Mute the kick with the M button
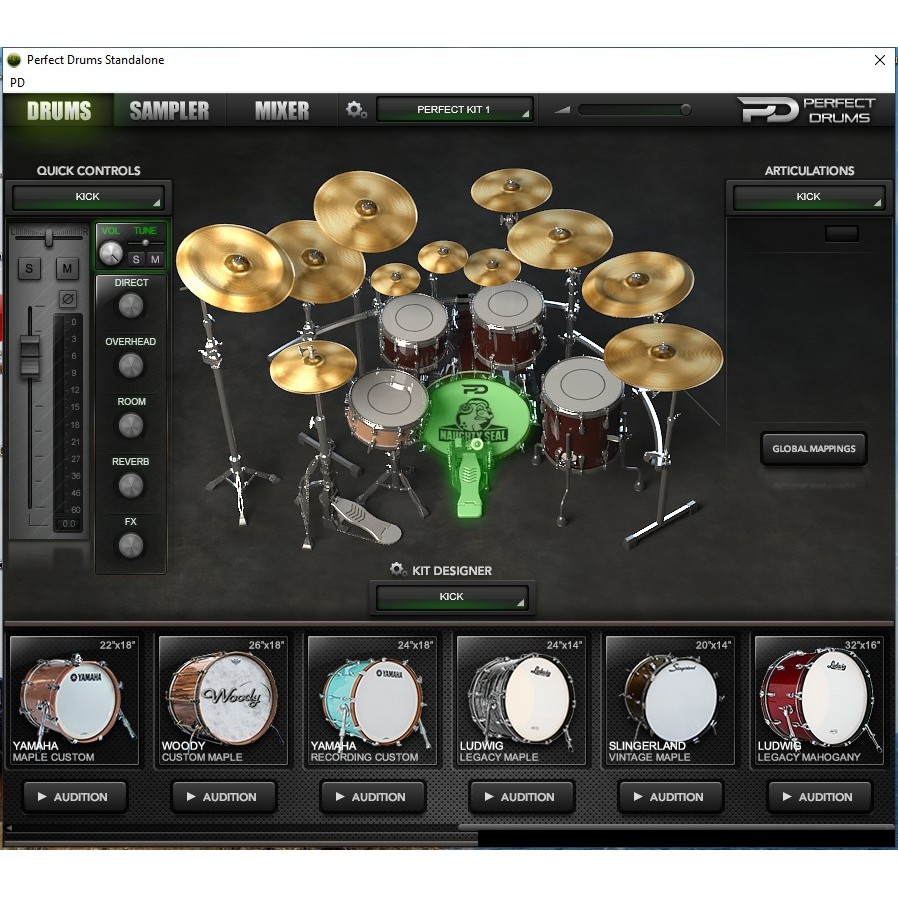Screen dimensions: 898x898 [66, 268]
